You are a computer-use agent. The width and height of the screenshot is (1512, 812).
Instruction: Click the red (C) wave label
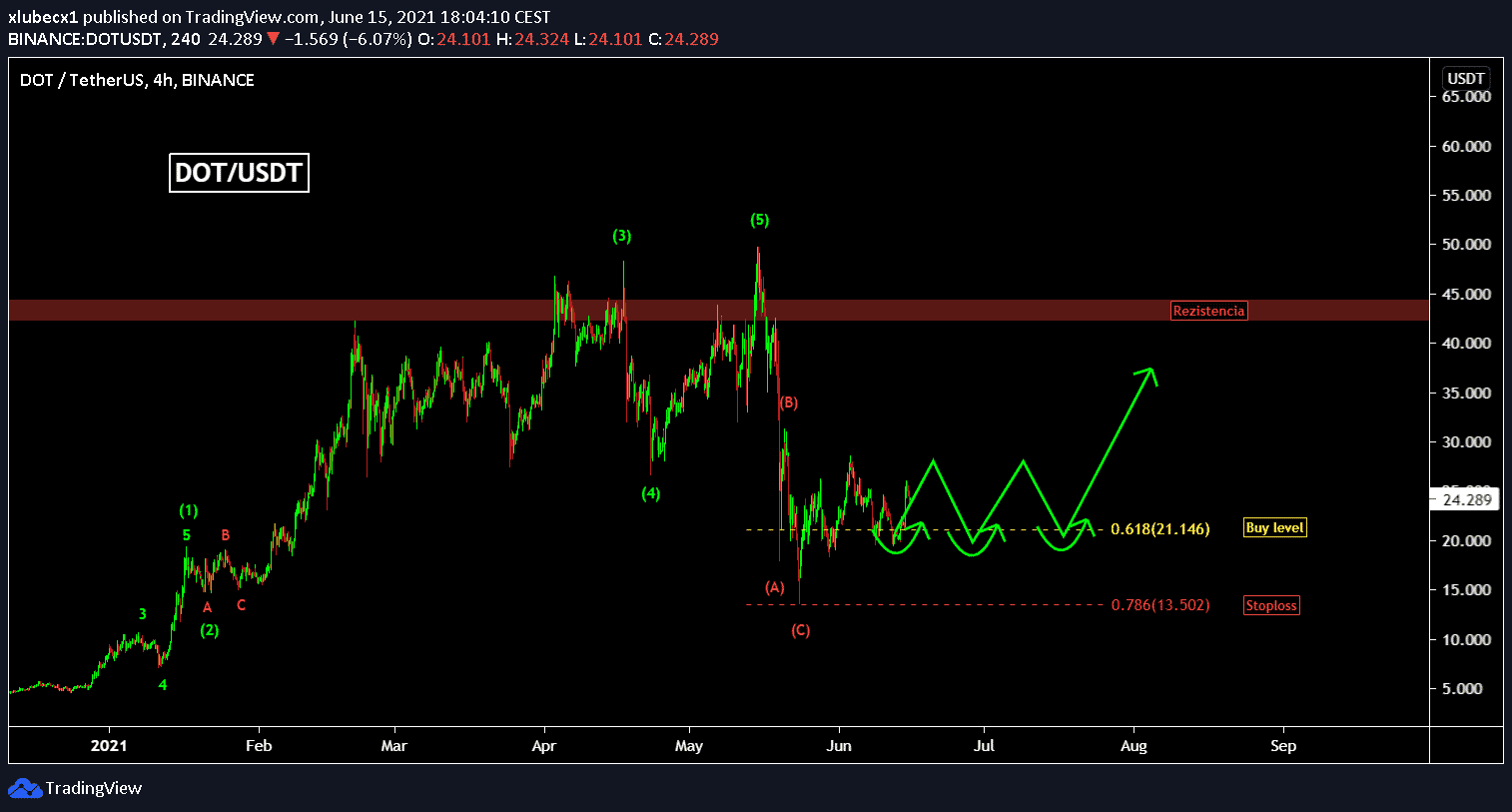(801, 630)
